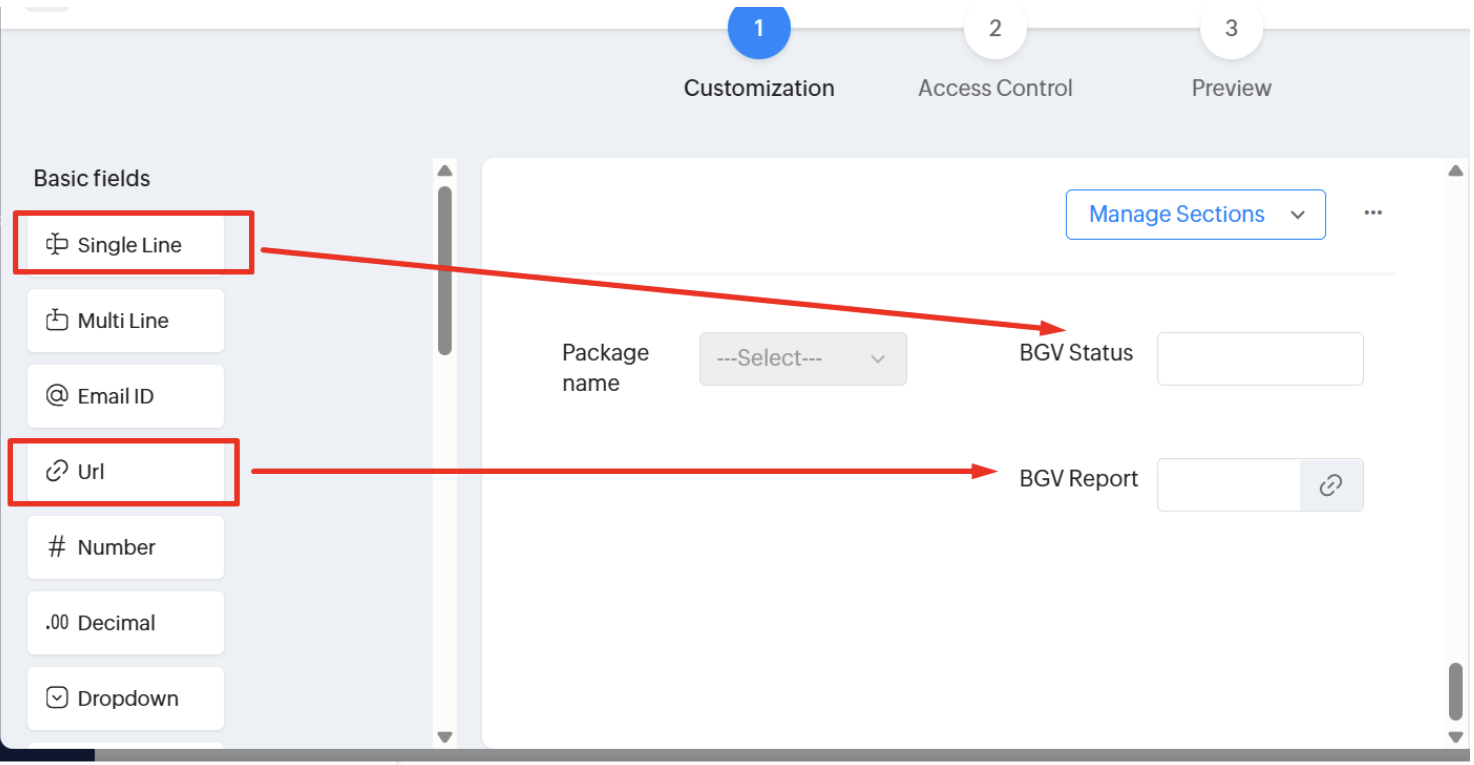
Task: Click the Decimal field icon
Action: pyautogui.click(x=57, y=622)
